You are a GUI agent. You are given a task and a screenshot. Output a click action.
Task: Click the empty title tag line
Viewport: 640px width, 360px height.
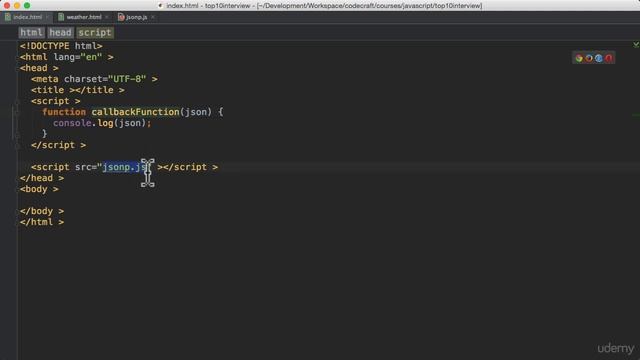point(78,90)
